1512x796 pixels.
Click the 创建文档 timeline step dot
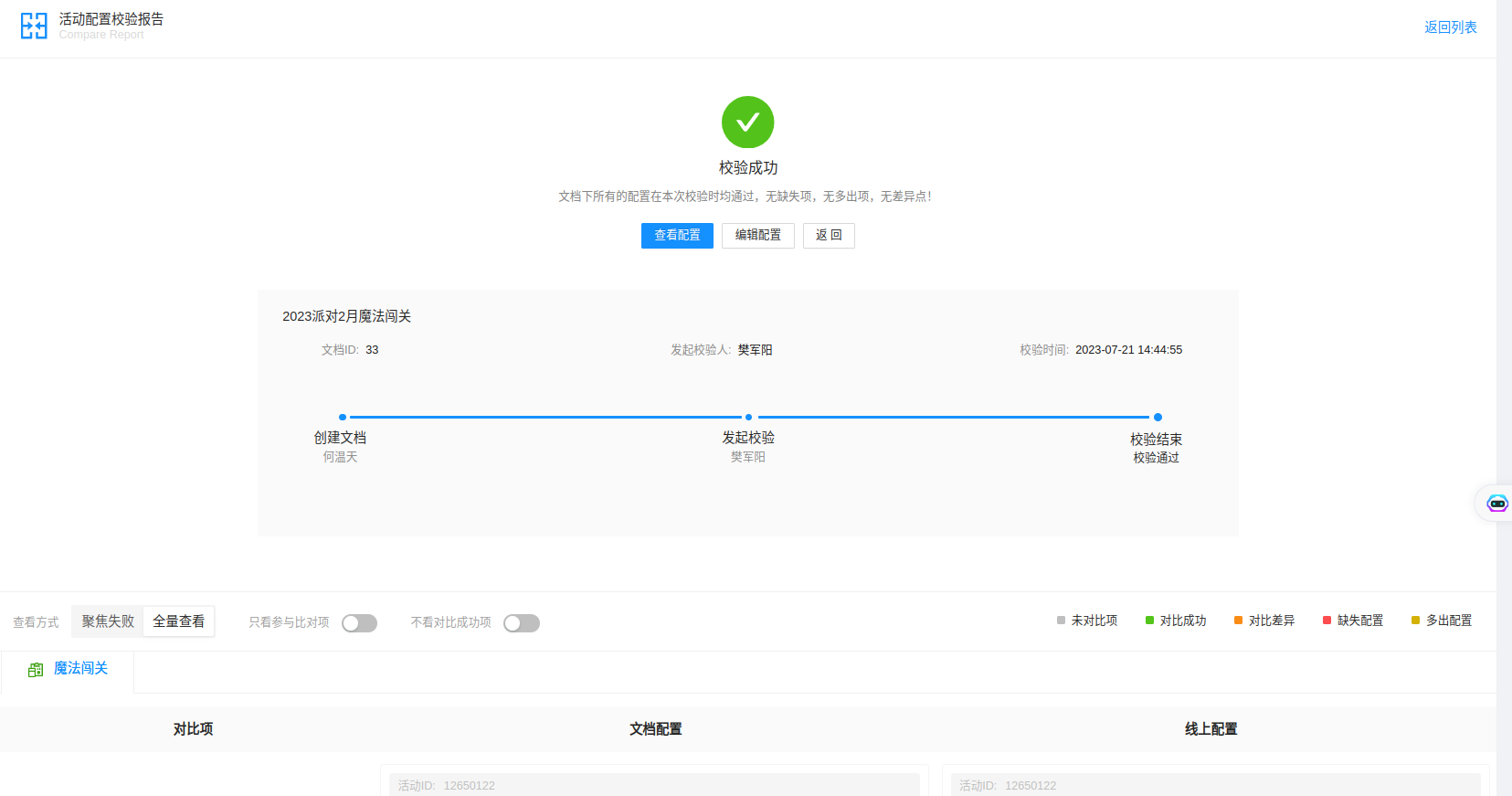click(343, 418)
